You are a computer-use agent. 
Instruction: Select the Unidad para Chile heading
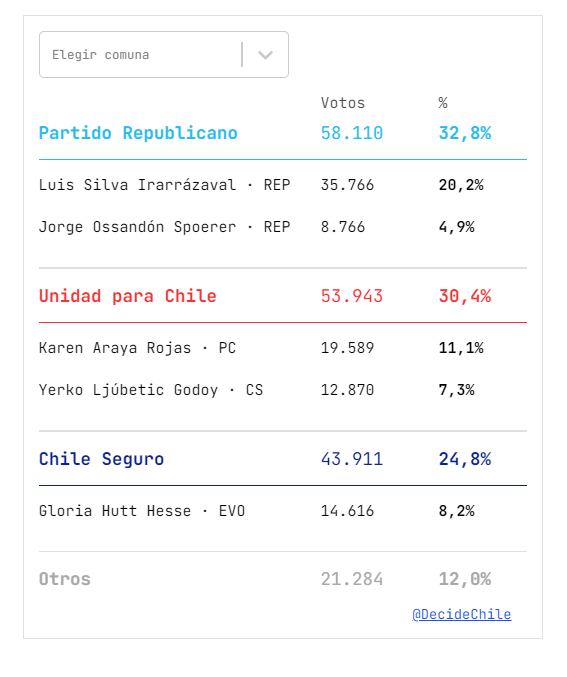(x=128, y=296)
